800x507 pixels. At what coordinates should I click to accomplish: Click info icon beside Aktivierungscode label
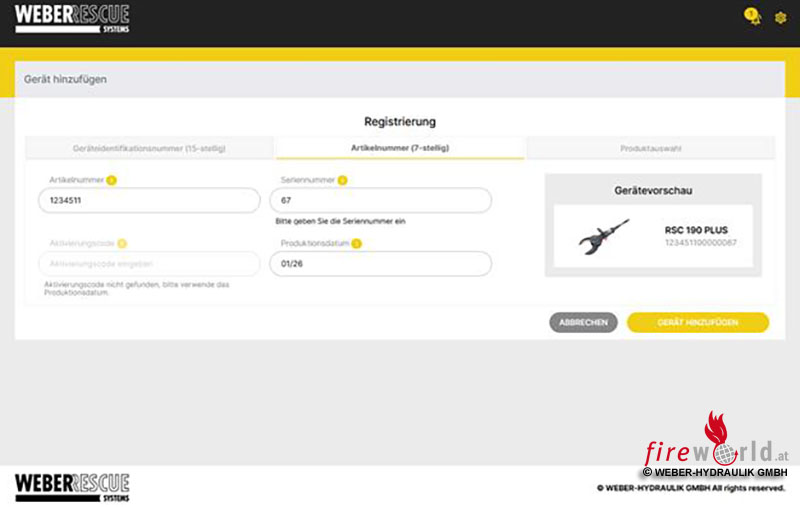tap(122, 243)
